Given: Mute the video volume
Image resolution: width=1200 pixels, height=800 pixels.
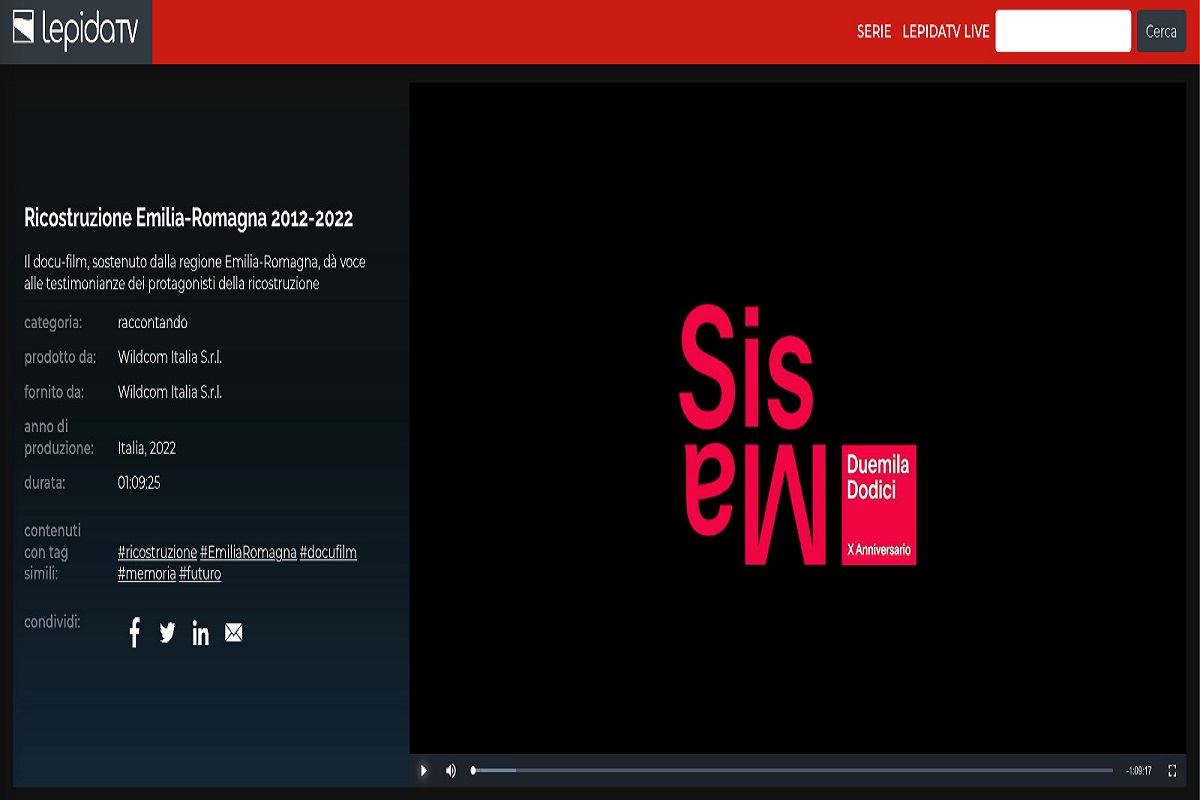Looking at the screenshot, I should 451,770.
